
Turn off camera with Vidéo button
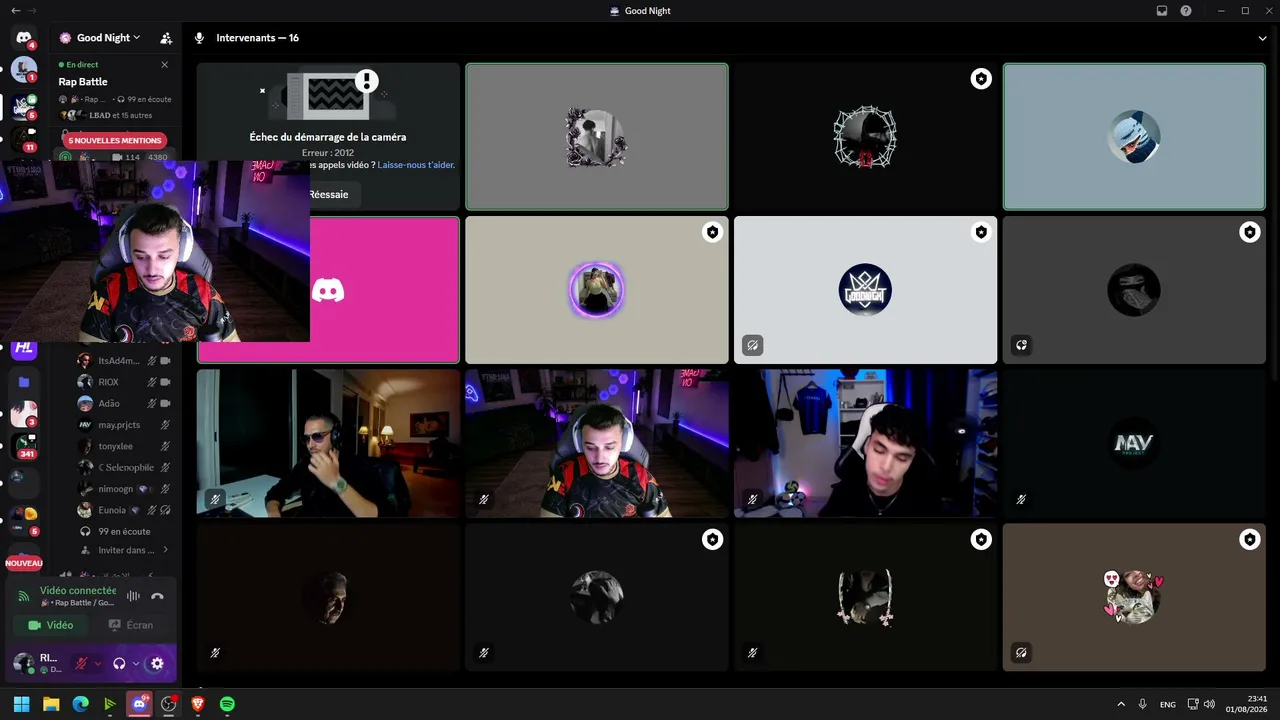point(50,625)
